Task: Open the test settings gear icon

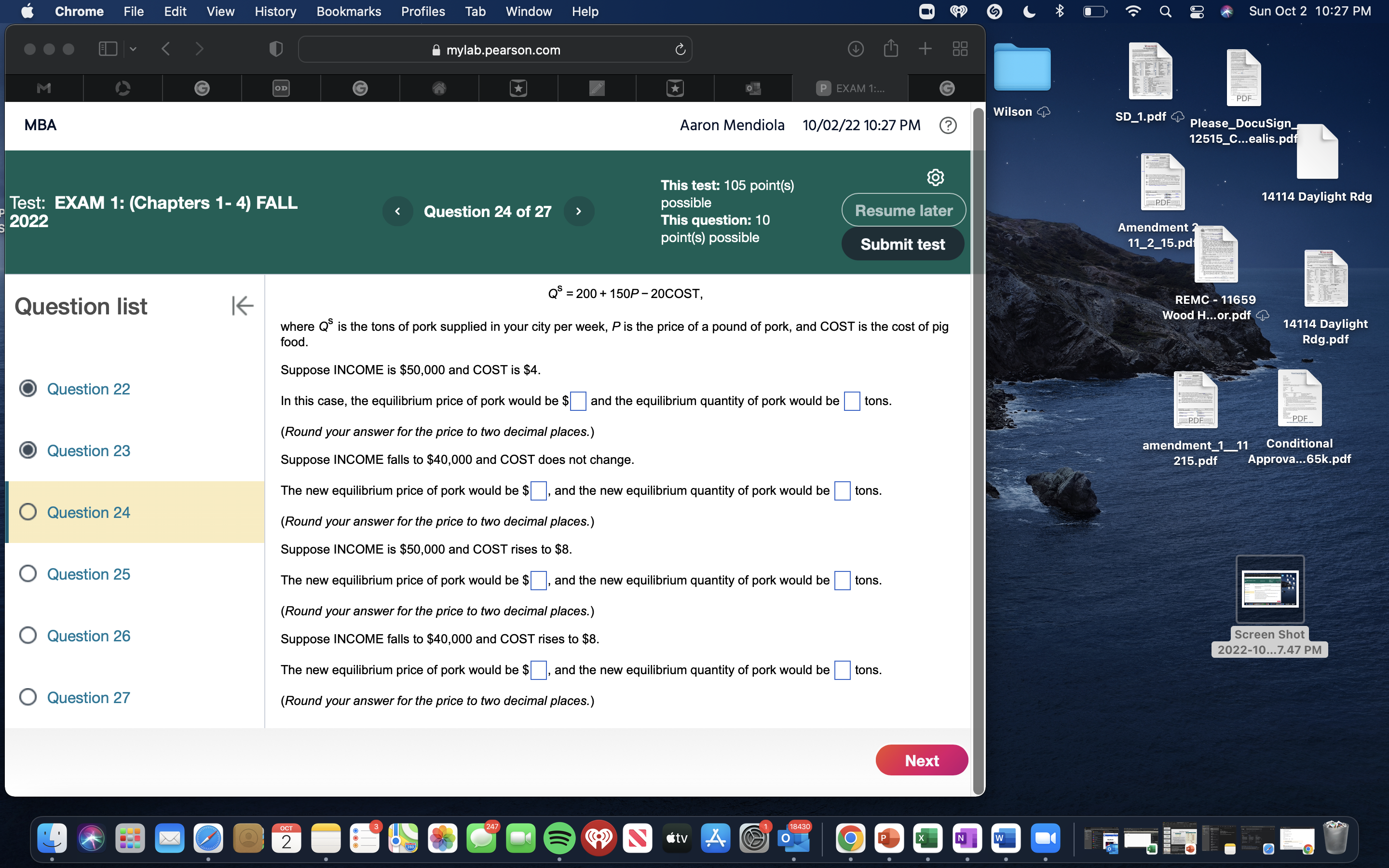Action: click(935, 177)
